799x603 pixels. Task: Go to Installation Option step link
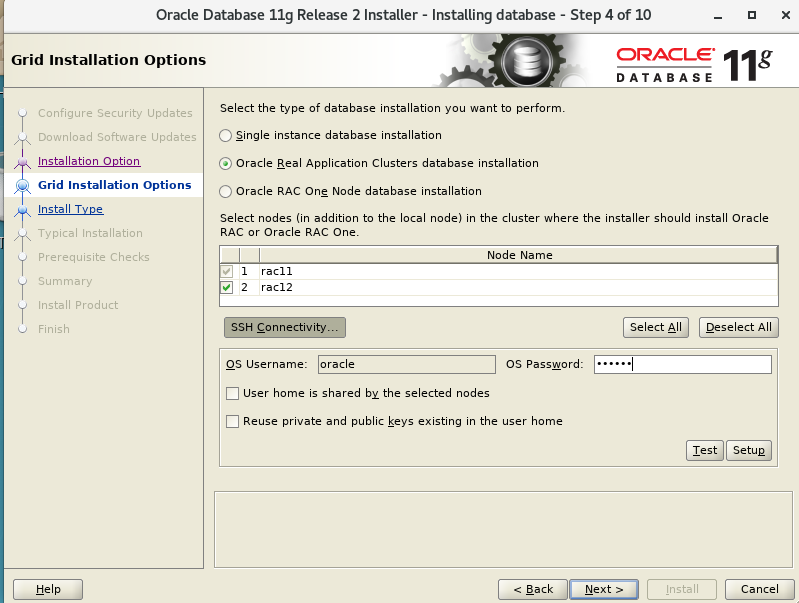click(89, 161)
